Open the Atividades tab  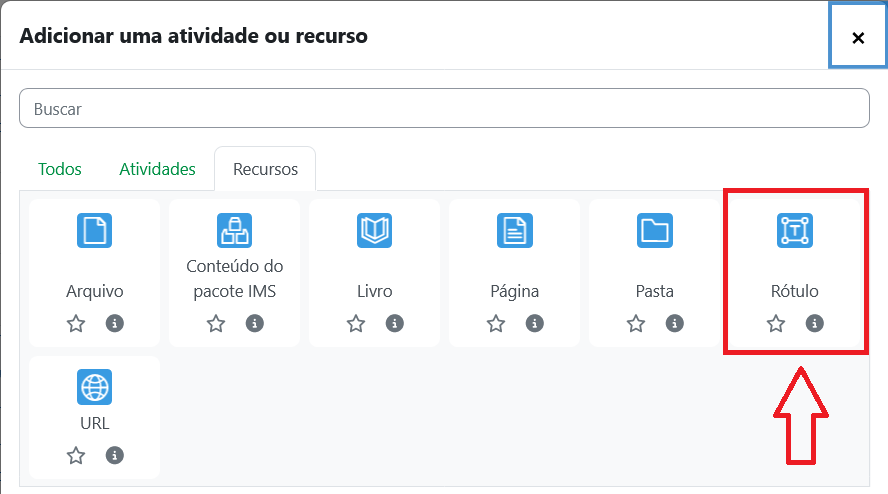[x=157, y=169]
